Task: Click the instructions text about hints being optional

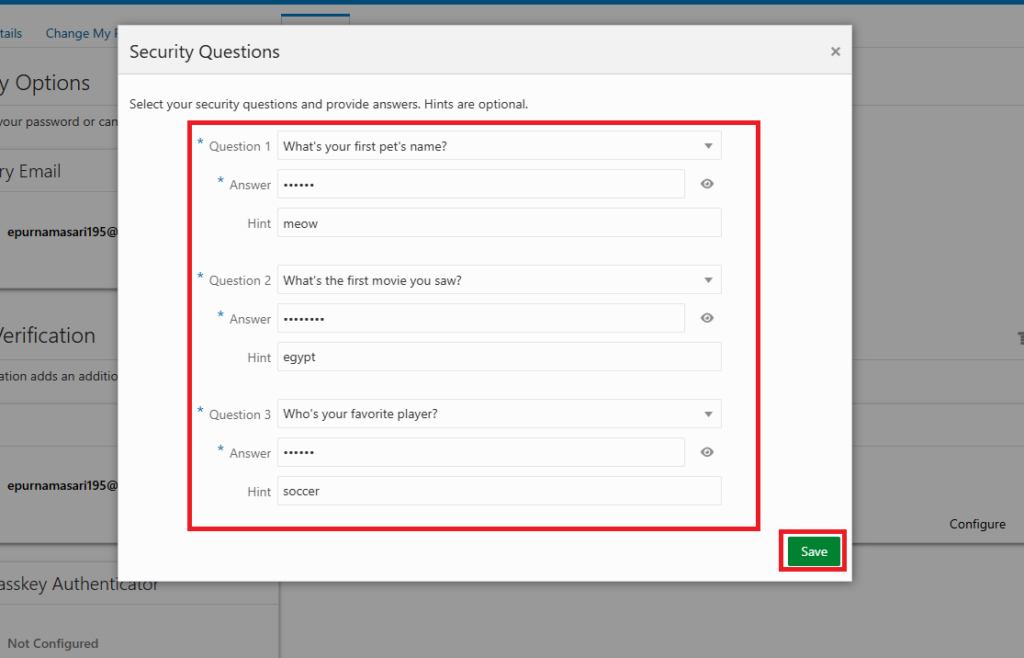Action: 328,104
